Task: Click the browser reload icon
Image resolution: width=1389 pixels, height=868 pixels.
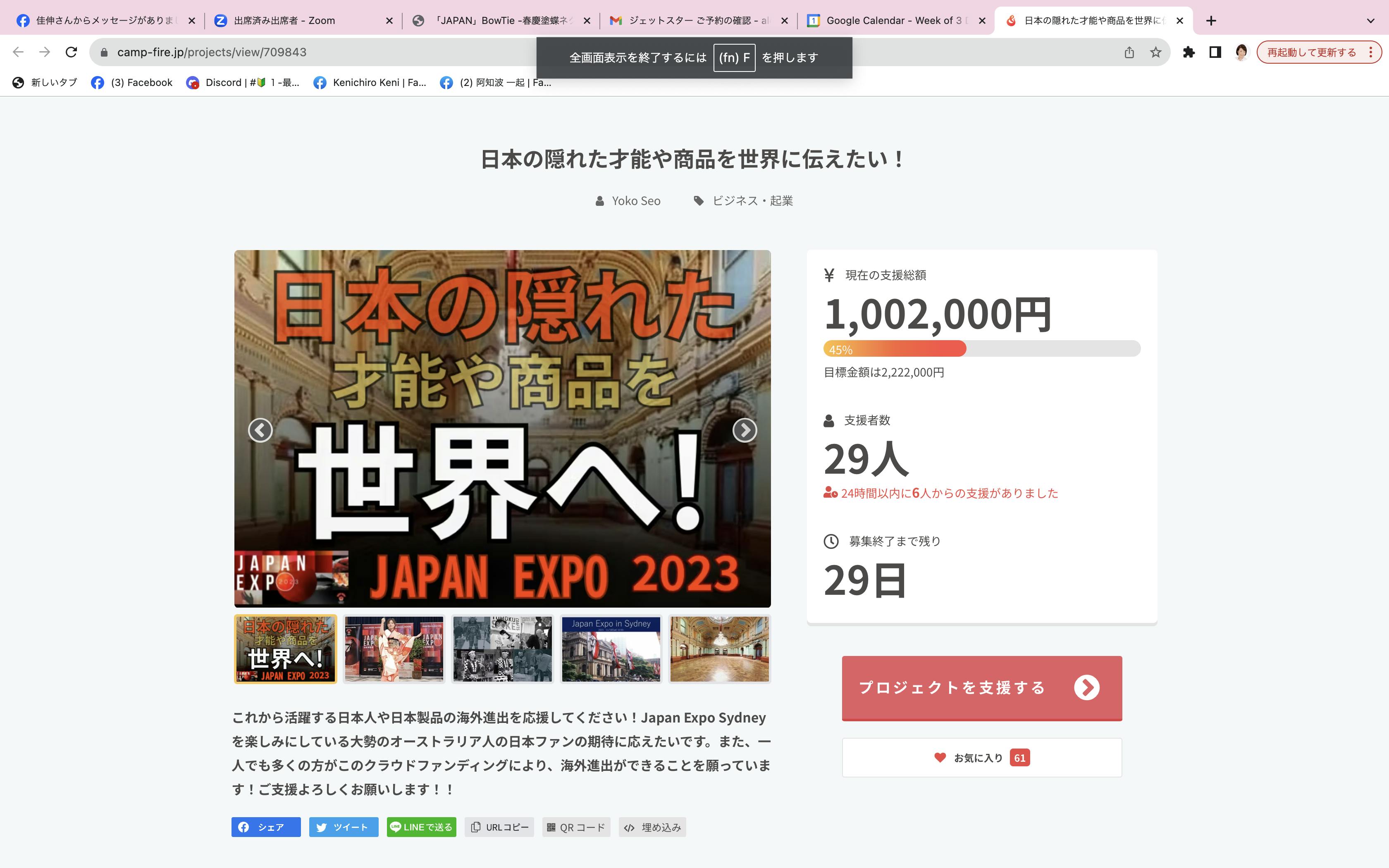Action: 71,52
